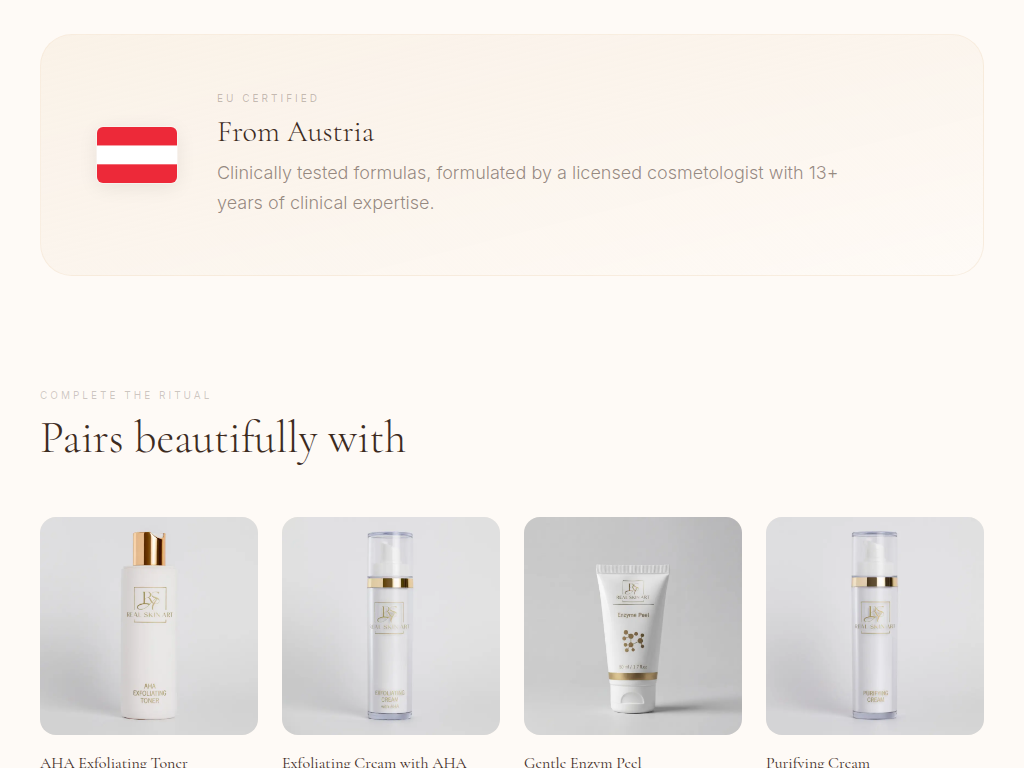Click the AHA Exfoliating Toner title link
Image resolution: width=1024 pixels, height=768 pixels.
click(114, 762)
